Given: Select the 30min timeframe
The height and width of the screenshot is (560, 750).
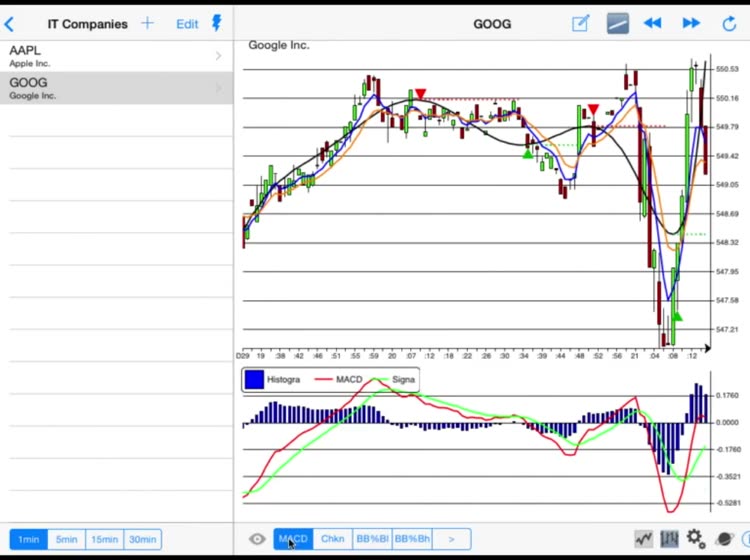Looking at the screenshot, I should pyautogui.click(x=143, y=539).
